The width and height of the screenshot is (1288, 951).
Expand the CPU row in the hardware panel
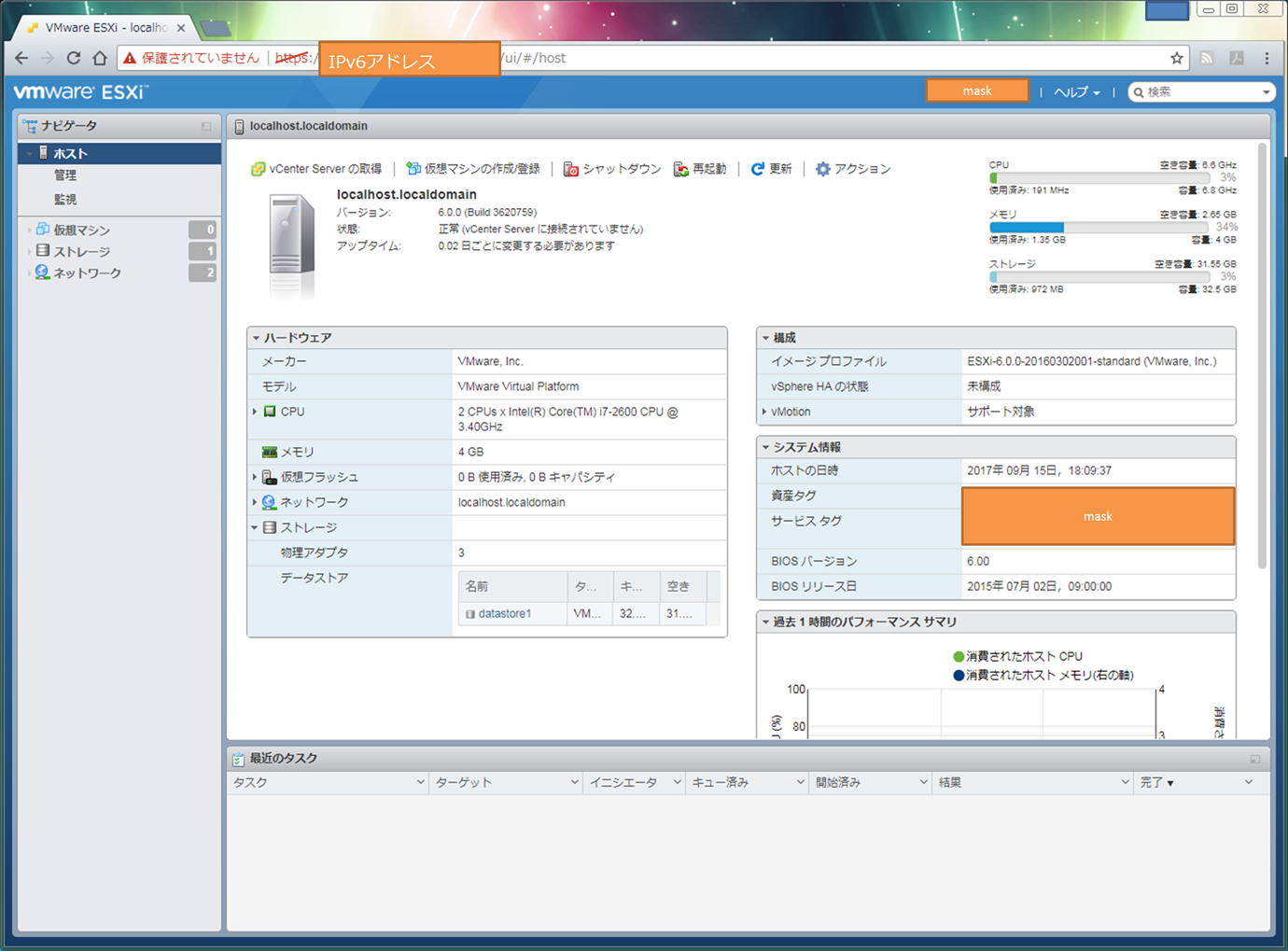click(255, 411)
